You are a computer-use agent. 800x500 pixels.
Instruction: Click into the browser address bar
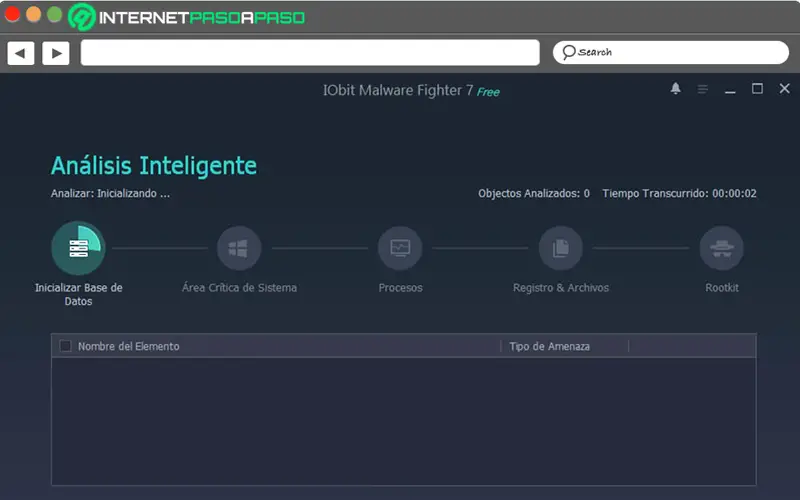310,53
